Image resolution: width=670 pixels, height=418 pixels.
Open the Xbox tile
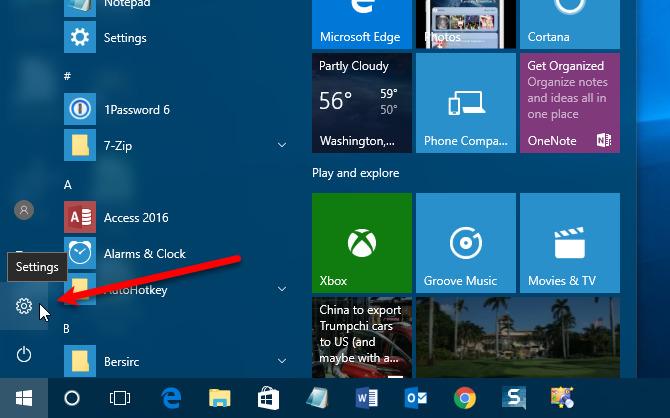pyautogui.click(x=361, y=241)
